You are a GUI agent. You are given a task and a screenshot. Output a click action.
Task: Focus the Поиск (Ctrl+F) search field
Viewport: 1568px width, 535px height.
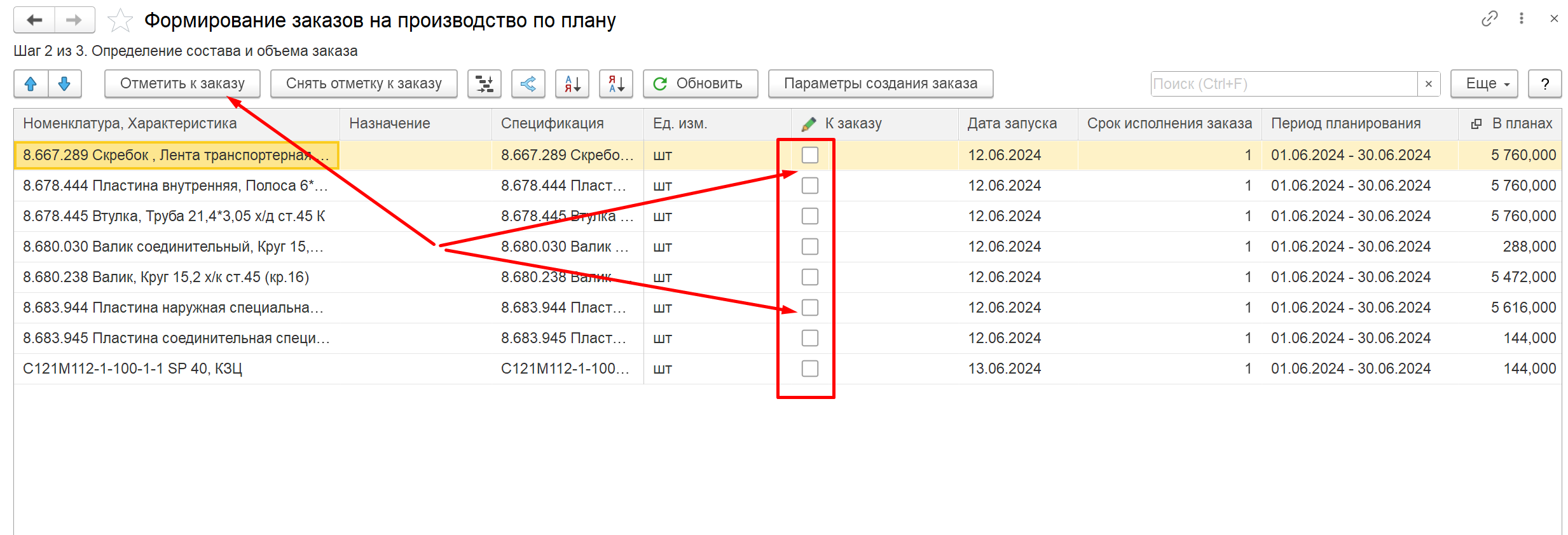[x=1284, y=84]
